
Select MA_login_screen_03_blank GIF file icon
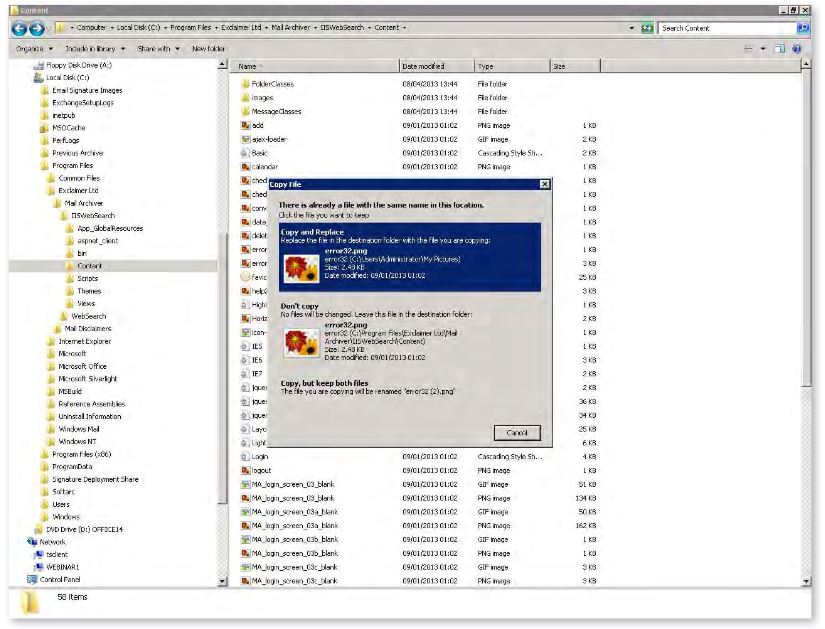[x=245, y=484]
